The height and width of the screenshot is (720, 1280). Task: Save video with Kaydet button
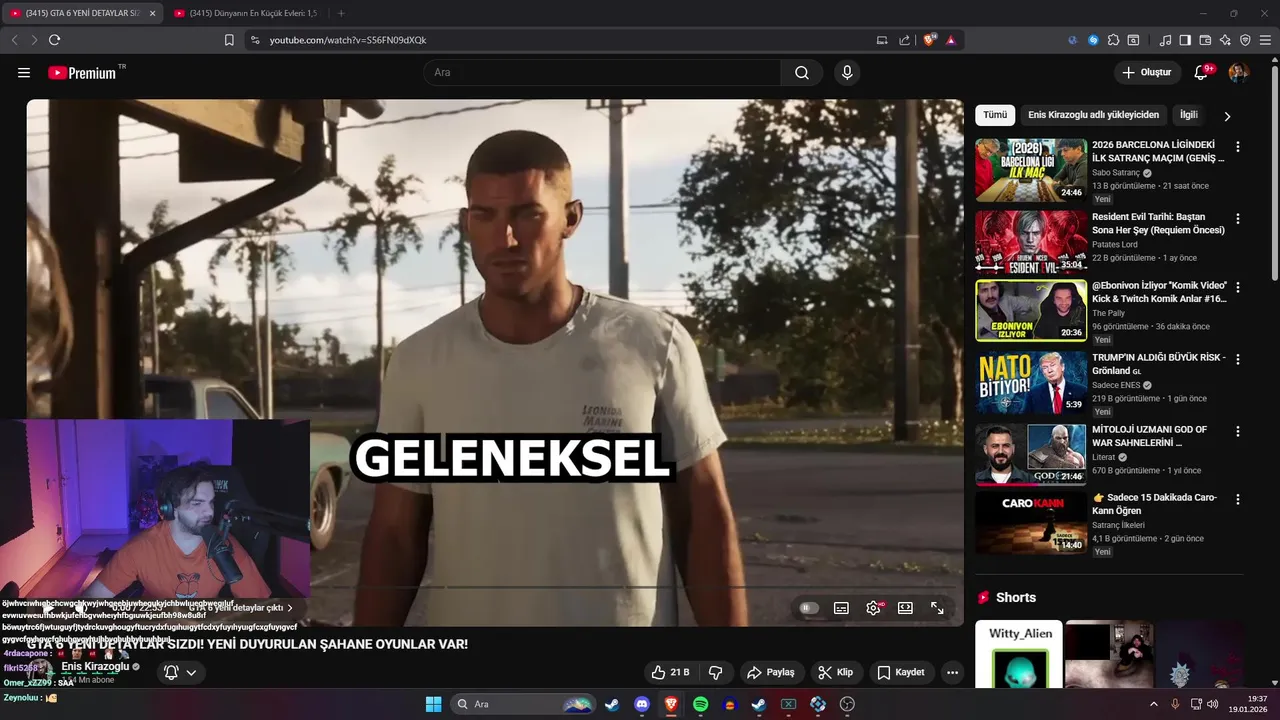click(900, 672)
